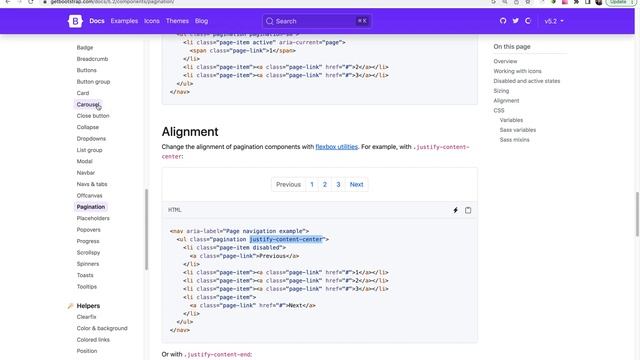Open the Themes nav item
The width and height of the screenshot is (640, 360).
(177, 21)
